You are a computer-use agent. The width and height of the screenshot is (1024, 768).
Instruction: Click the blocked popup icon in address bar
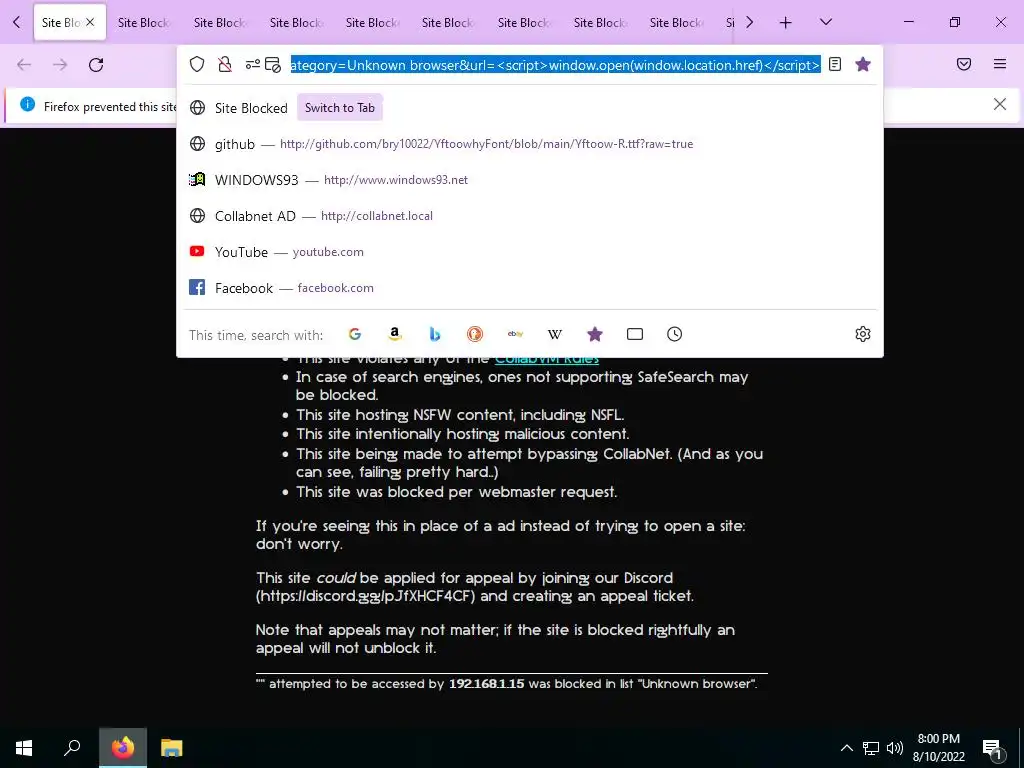click(x=273, y=64)
